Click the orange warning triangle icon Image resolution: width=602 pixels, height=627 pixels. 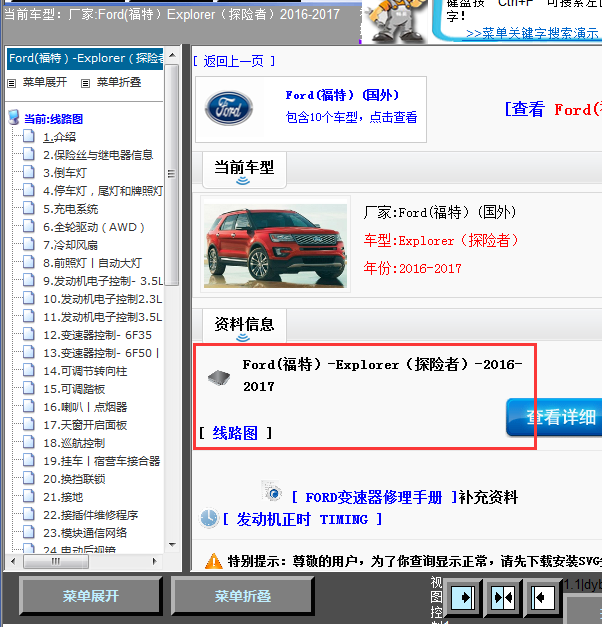click(x=214, y=561)
